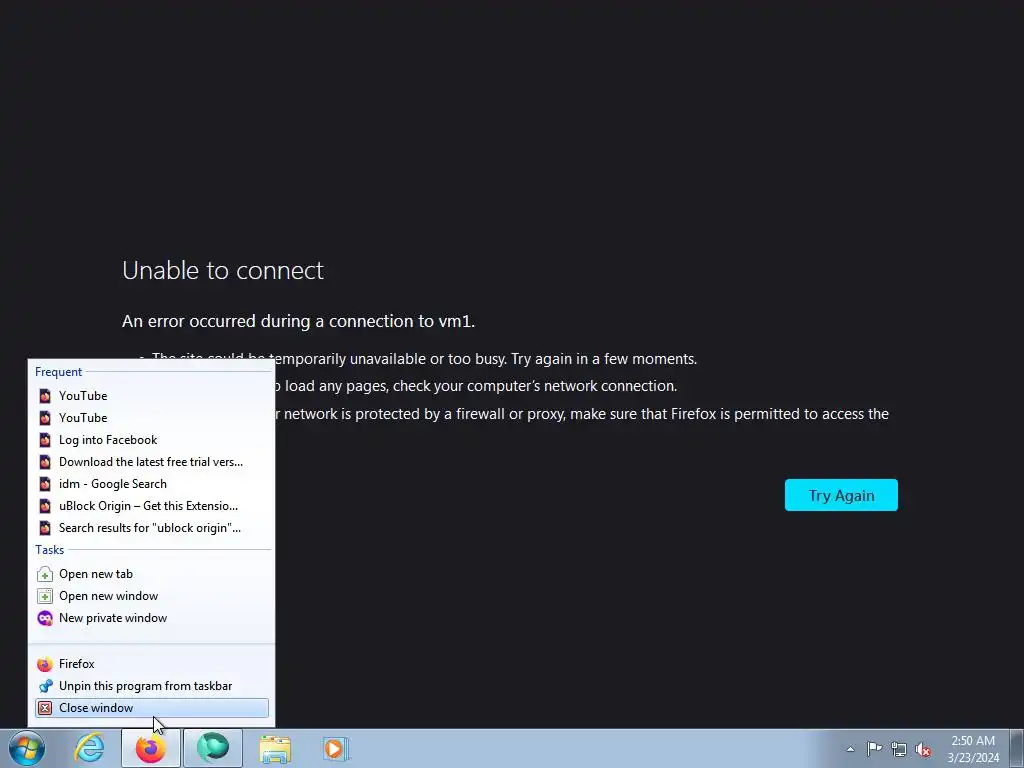Open Search results for "ublock origin" entry
Screen dimensions: 1024x768
pyautogui.click(x=152, y=528)
